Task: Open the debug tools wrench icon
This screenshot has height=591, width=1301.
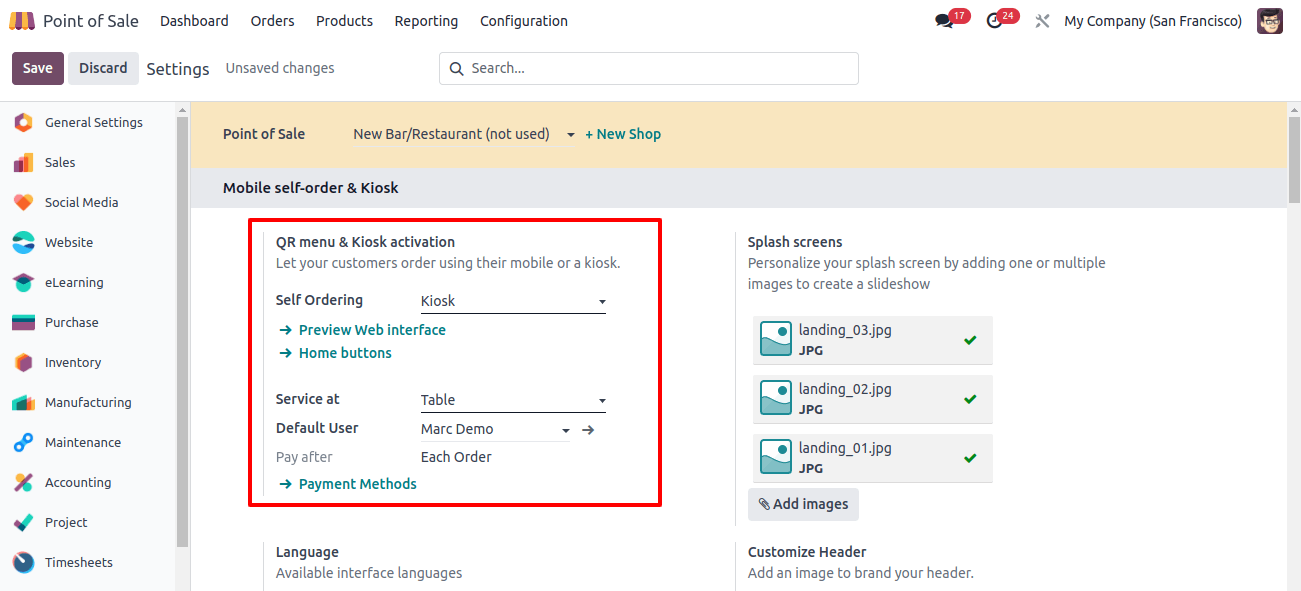Action: 1042,21
